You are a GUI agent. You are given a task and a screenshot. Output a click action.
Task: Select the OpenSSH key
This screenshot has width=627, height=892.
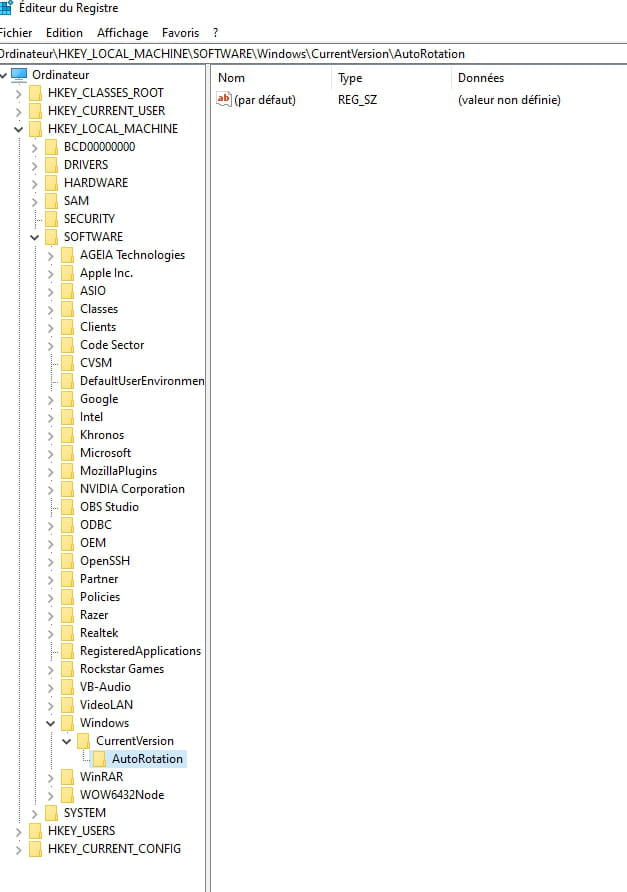(x=105, y=561)
